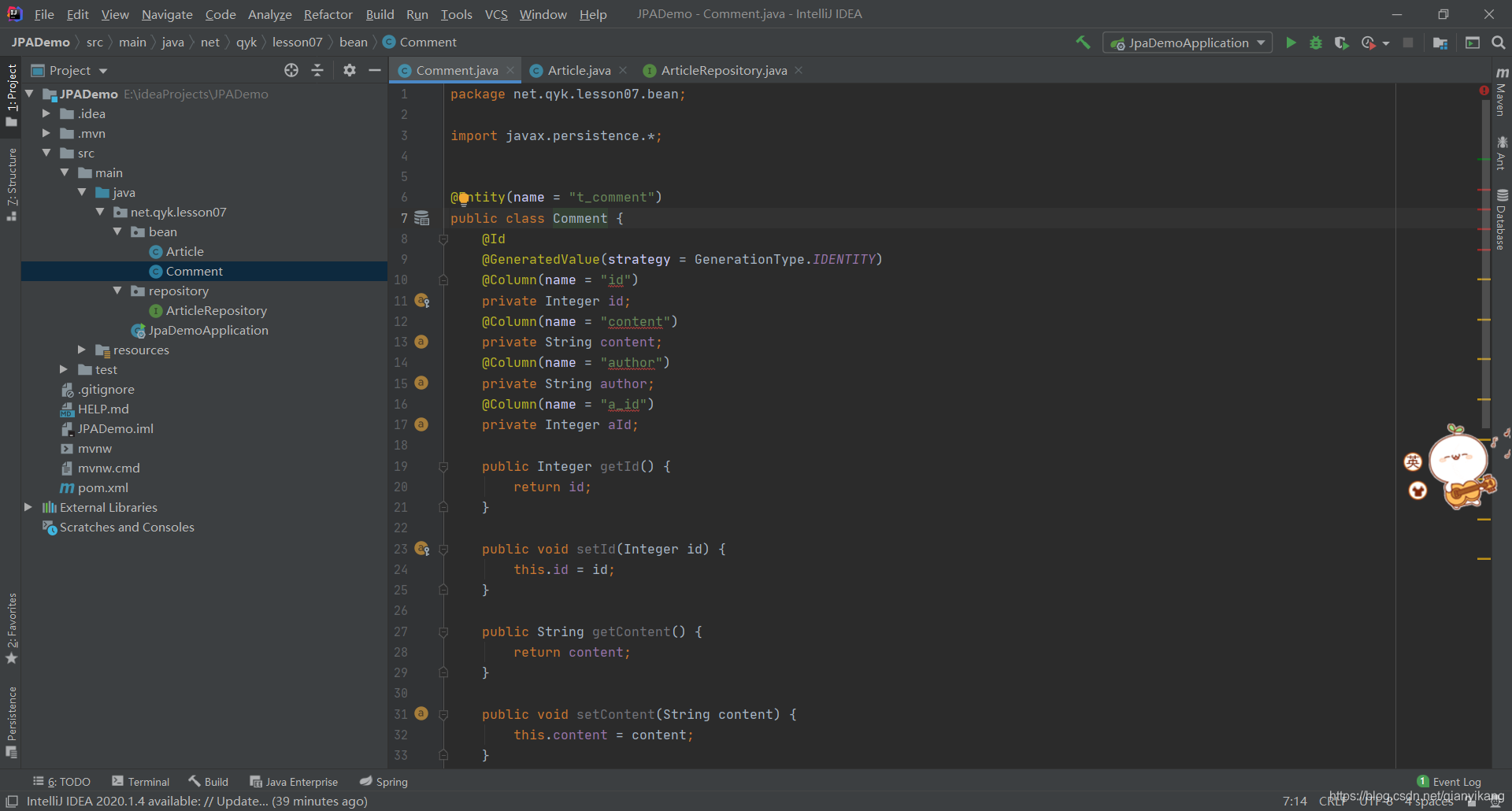Switch to the ArticleRepository.java tab
The height and width of the screenshot is (811, 1512).
(724, 70)
